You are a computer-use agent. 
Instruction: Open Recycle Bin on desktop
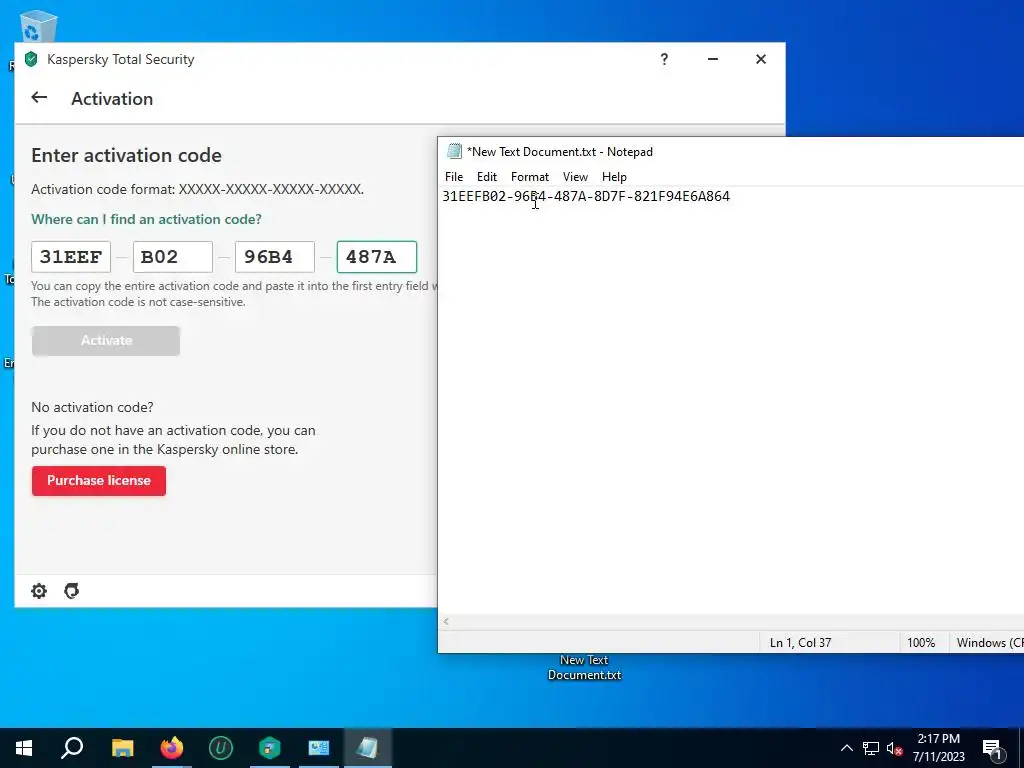tap(38, 27)
